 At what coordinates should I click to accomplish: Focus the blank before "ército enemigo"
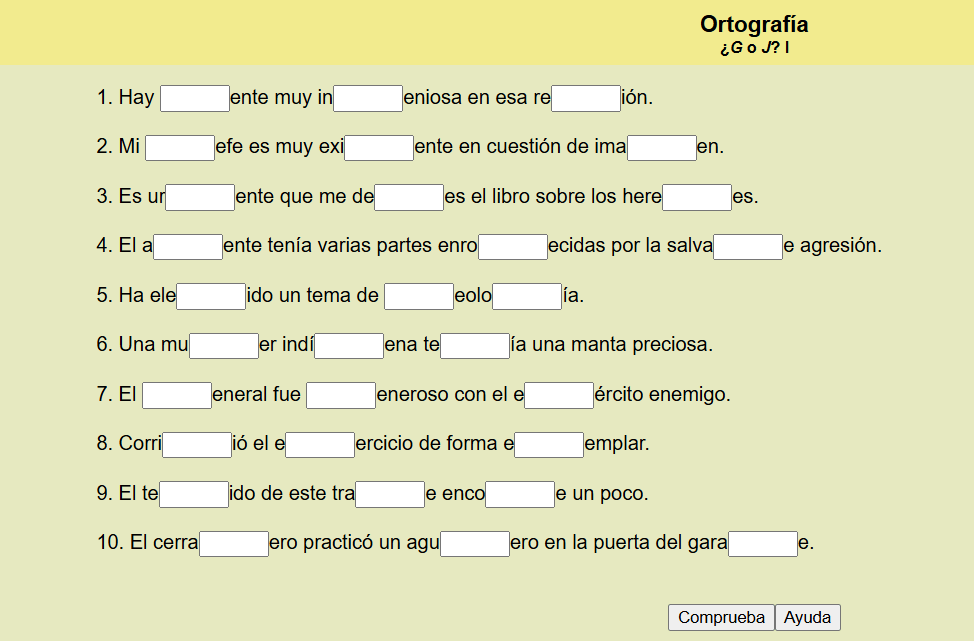(x=559, y=395)
